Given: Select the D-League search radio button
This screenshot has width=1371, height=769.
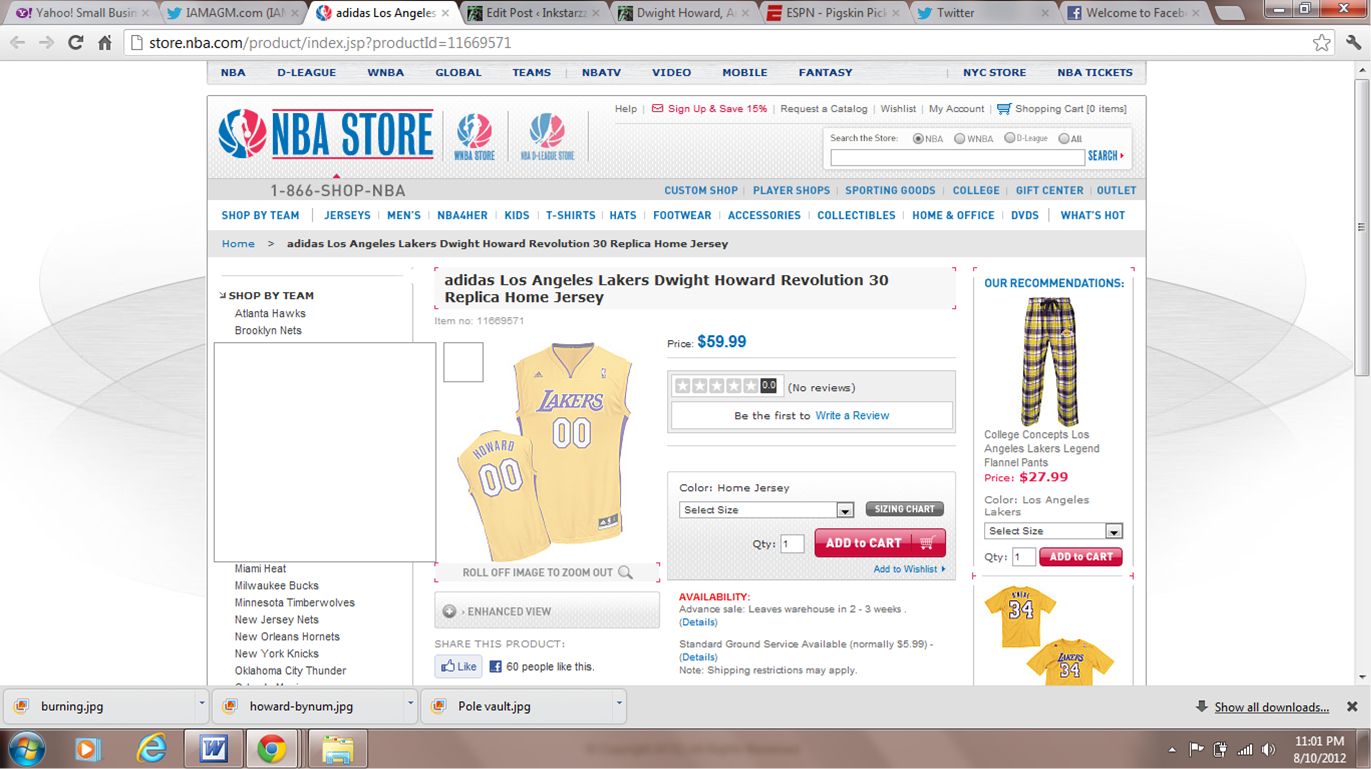Looking at the screenshot, I should tap(1009, 139).
